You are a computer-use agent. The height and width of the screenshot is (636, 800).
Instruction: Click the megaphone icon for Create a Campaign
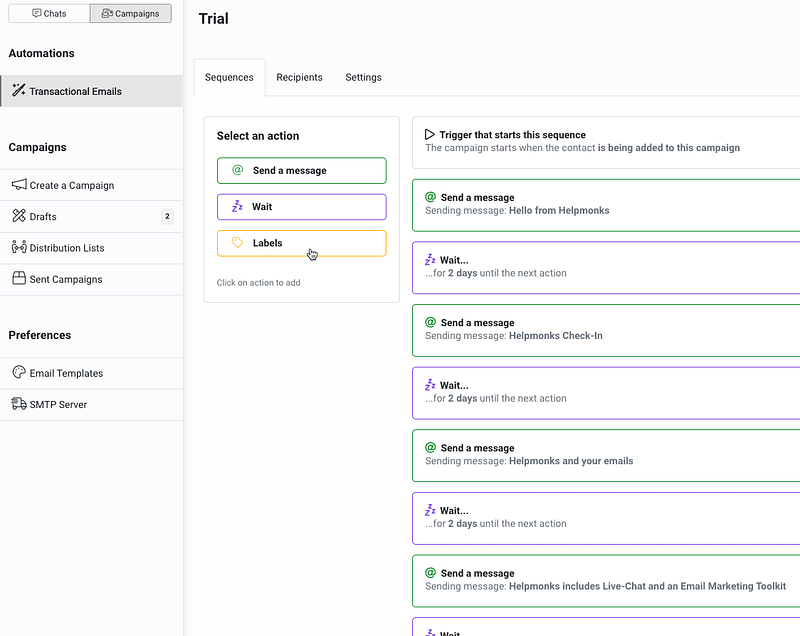point(19,185)
